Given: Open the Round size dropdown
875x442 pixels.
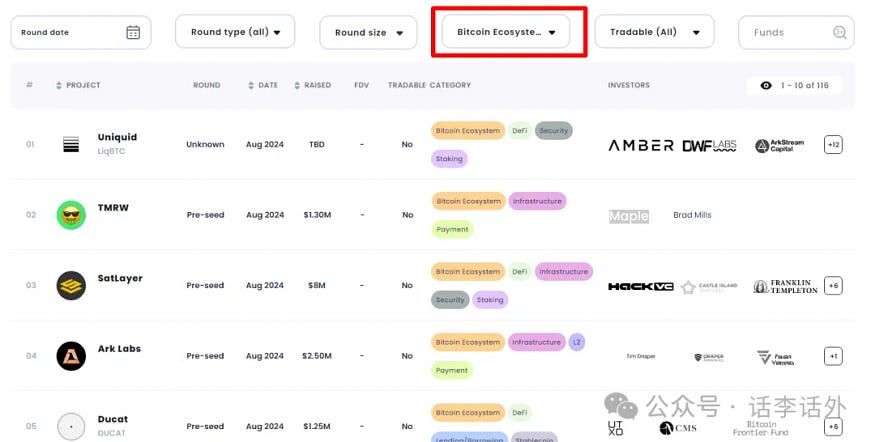Looking at the screenshot, I should coord(368,32).
